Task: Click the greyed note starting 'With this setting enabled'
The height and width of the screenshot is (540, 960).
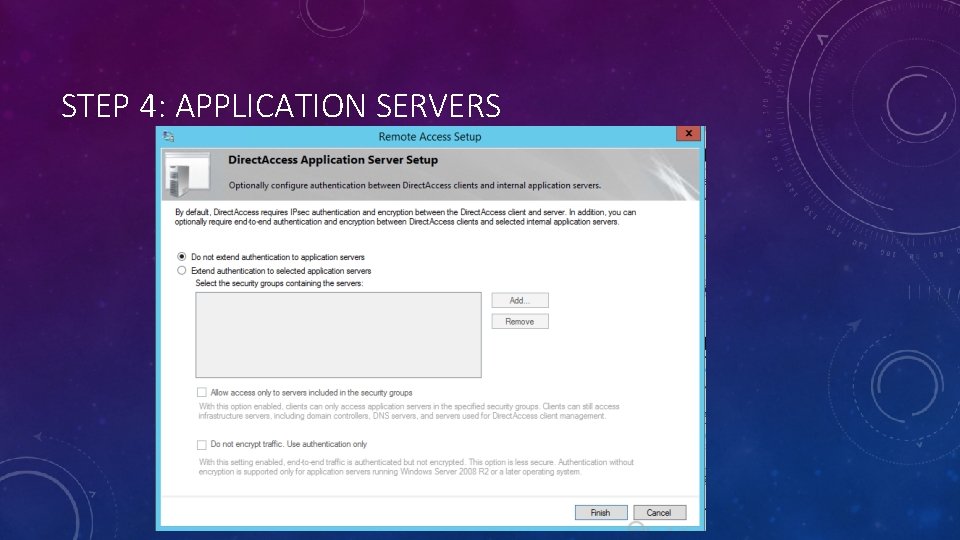Action: point(416,467)
